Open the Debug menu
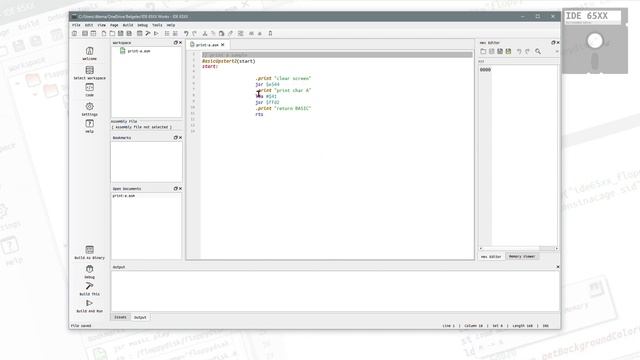640x360 pixels. click(x=142, y=25)
